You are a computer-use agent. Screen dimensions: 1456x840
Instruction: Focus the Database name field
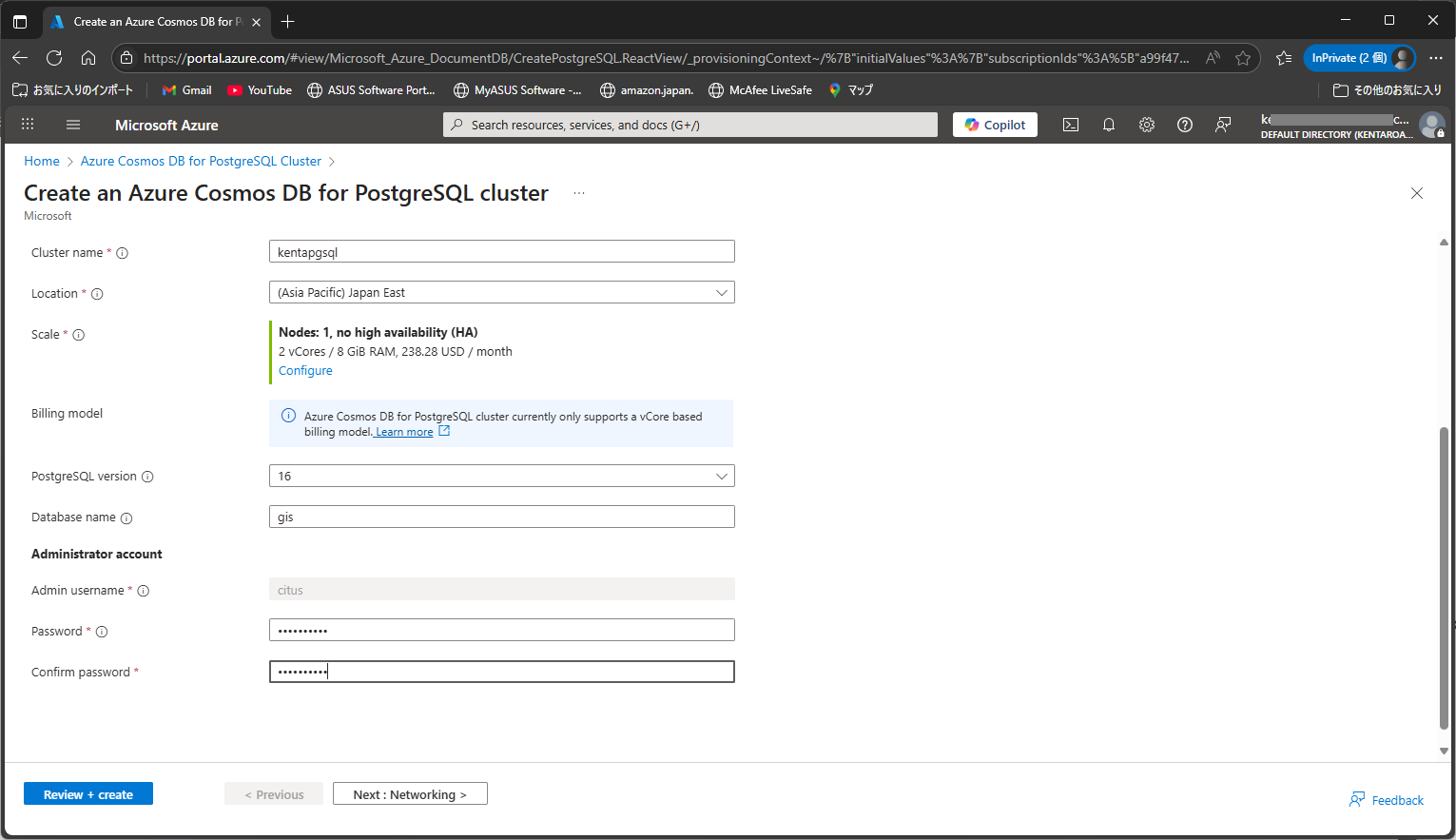pos(502,517)
